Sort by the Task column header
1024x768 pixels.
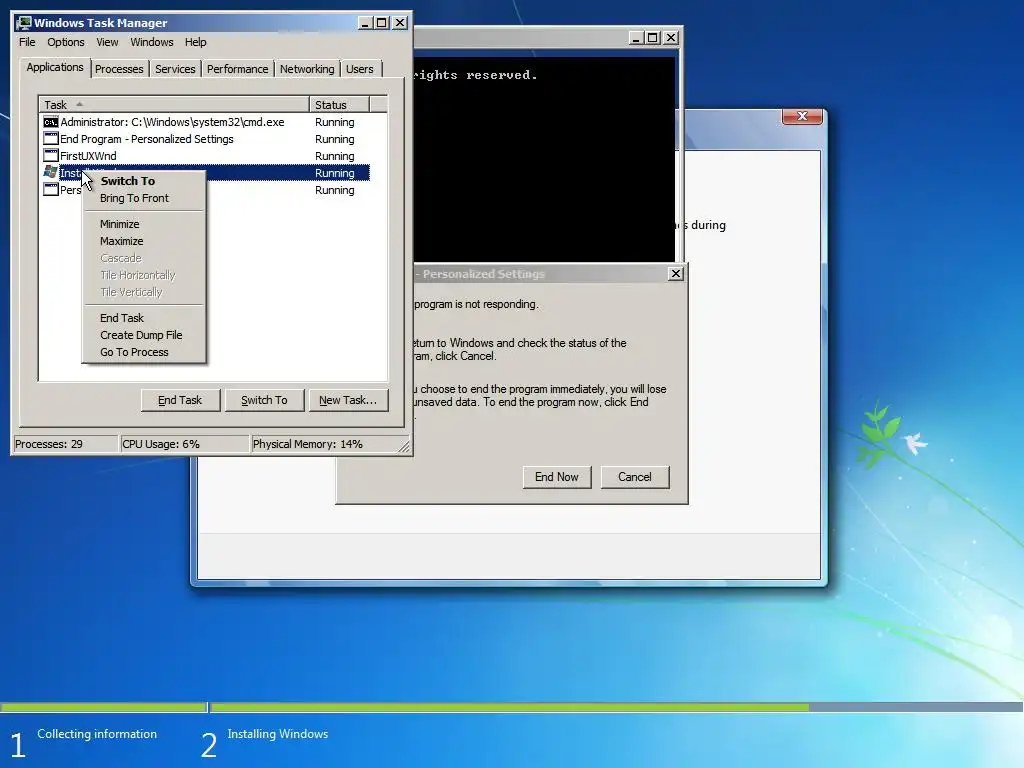pos(174,104)
